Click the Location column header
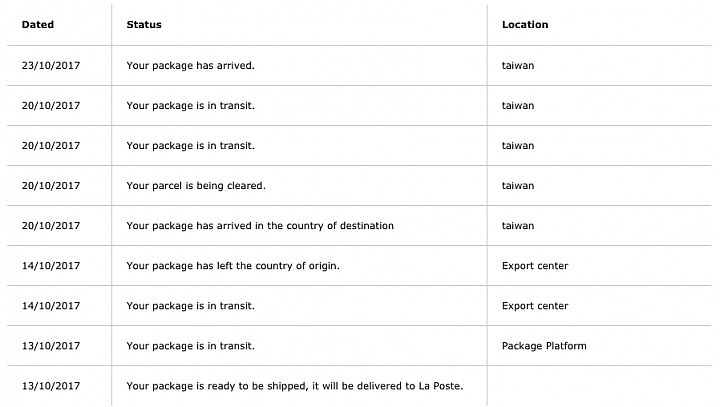The image size is (720, 407). point(525,25)
